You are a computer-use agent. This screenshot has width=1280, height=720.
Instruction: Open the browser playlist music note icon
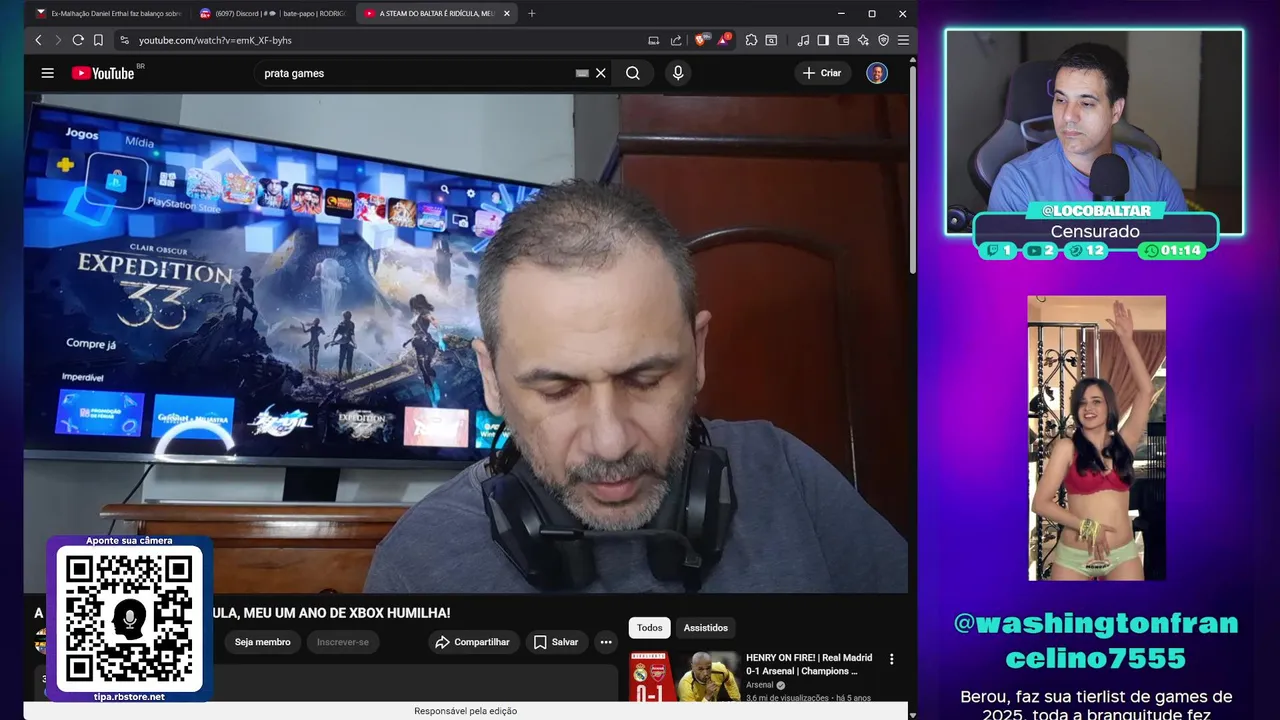pos(803,40)
